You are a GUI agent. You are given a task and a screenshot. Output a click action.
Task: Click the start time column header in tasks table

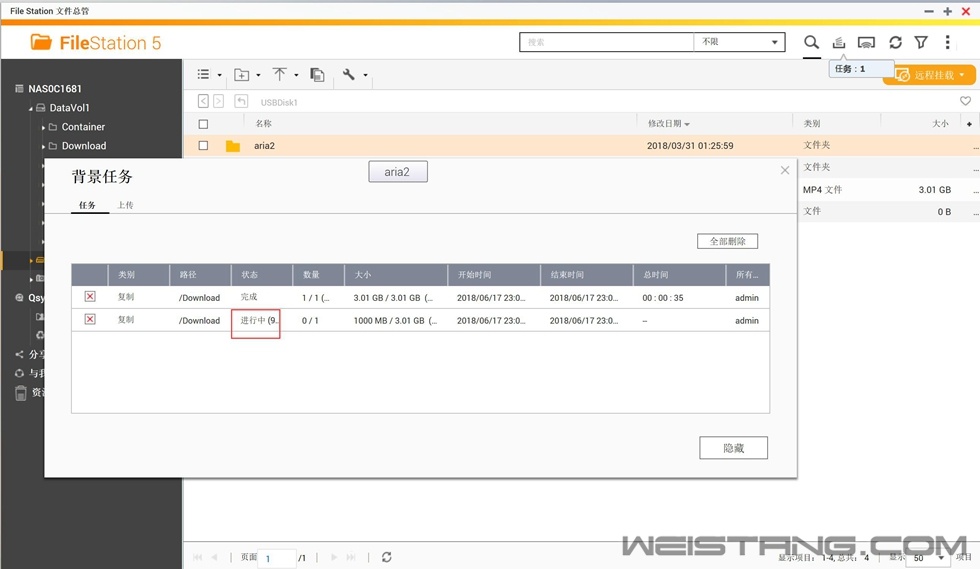tap(494, 274)
